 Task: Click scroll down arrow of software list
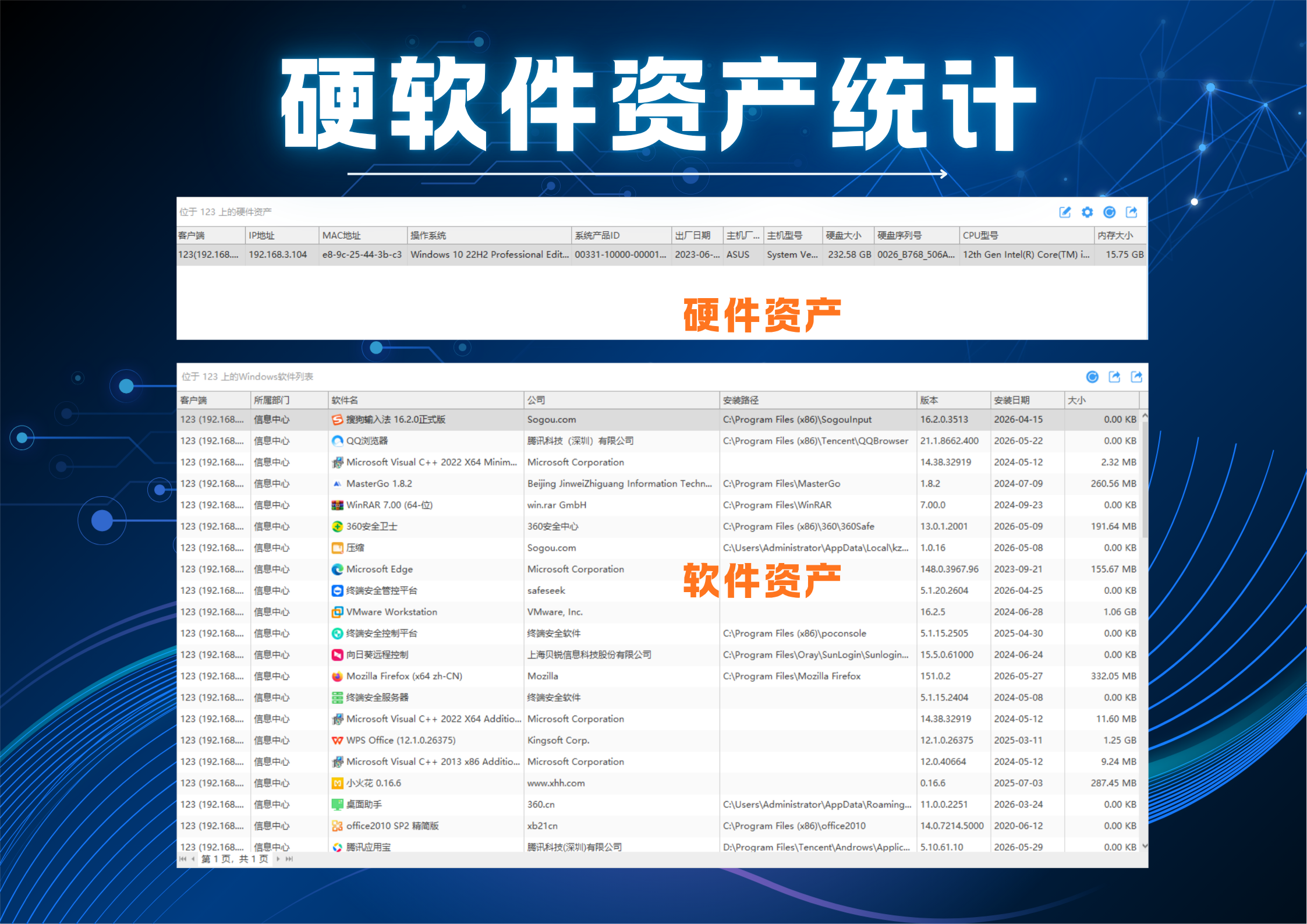pyautogui.click(x=1145, y=846)
